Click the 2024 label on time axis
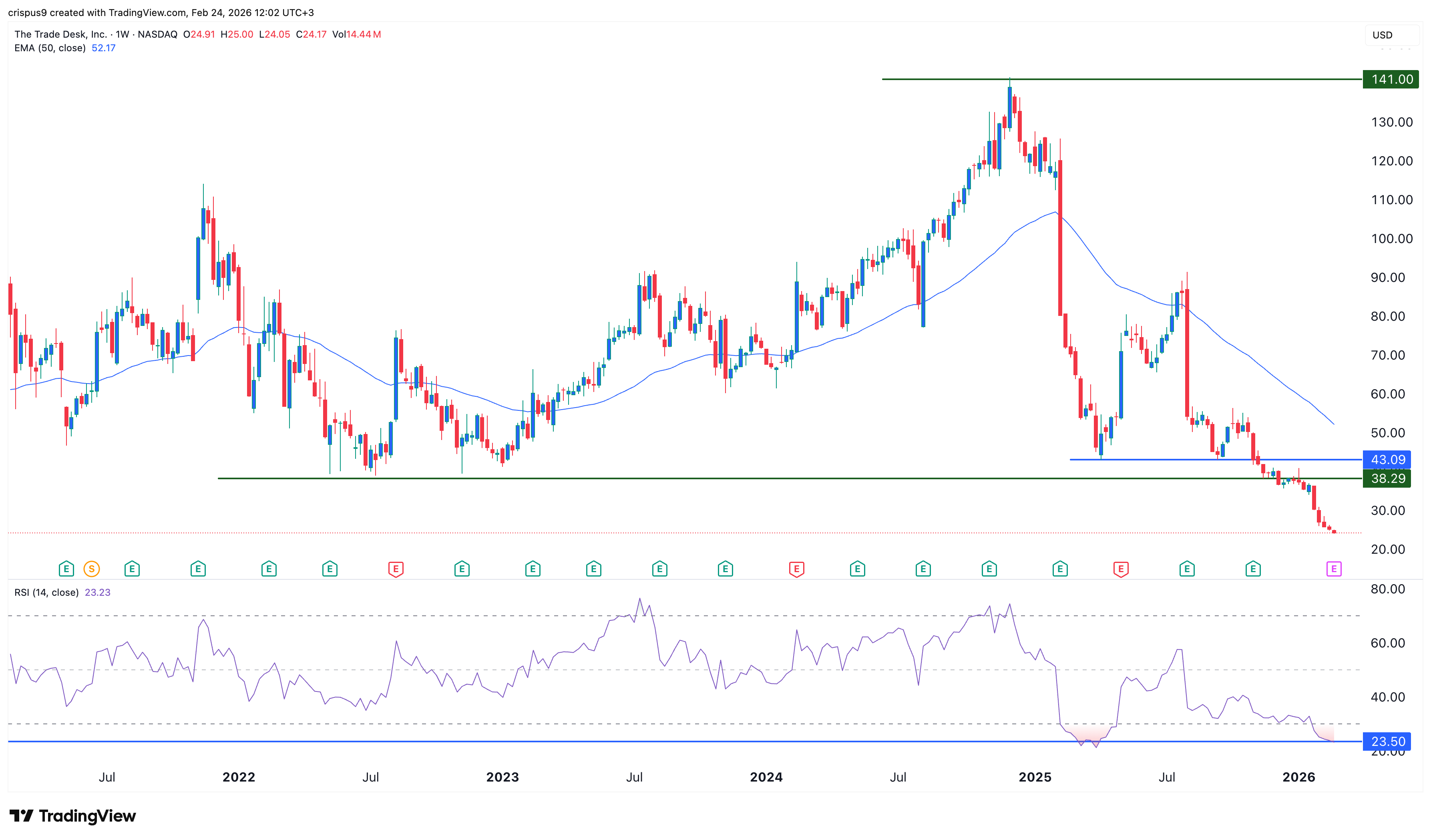The image size is (1431, 840). tap(766, 777)
